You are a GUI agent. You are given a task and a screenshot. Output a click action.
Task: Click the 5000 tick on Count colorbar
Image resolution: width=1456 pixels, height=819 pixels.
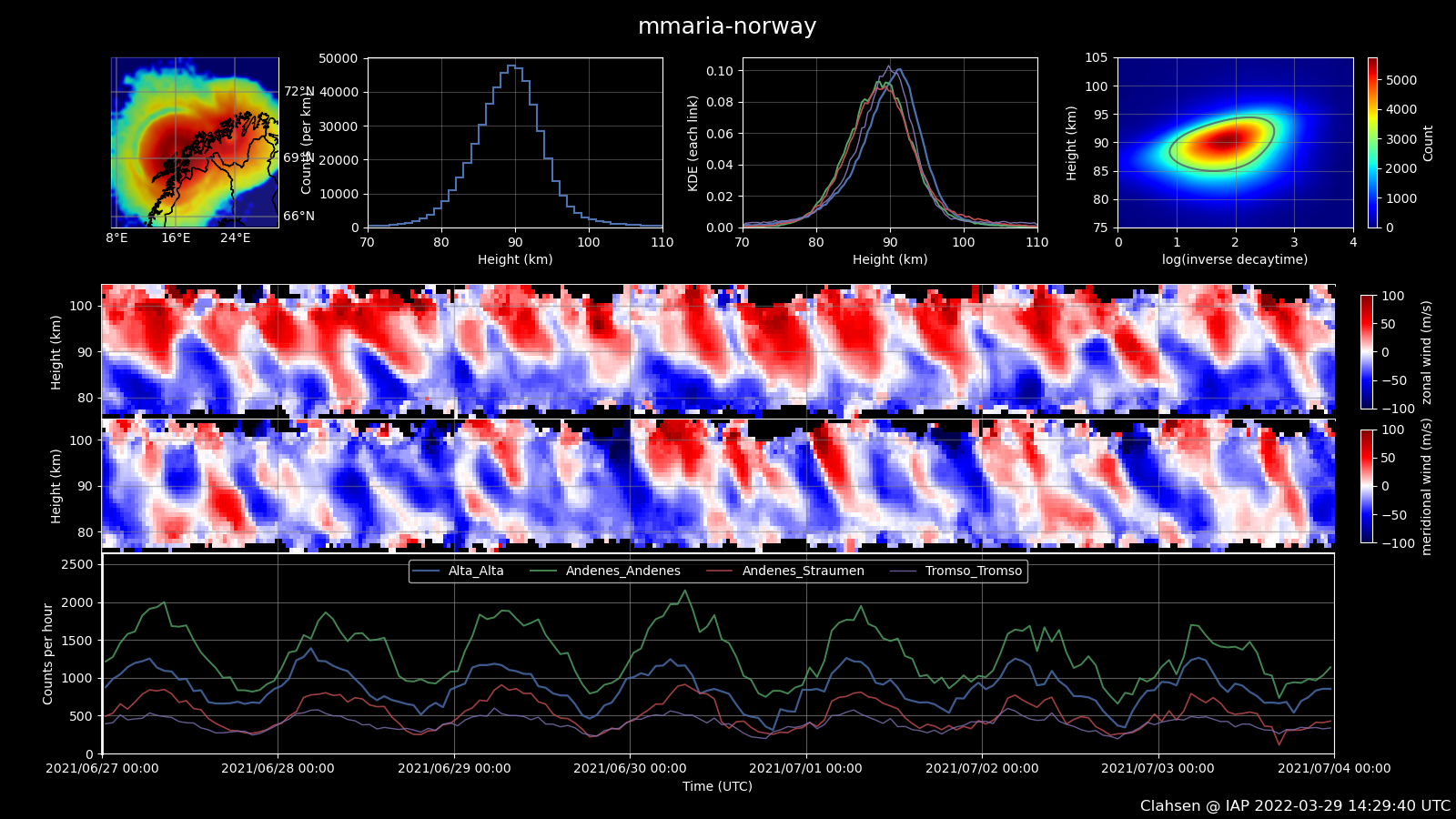click(1401, 80)
